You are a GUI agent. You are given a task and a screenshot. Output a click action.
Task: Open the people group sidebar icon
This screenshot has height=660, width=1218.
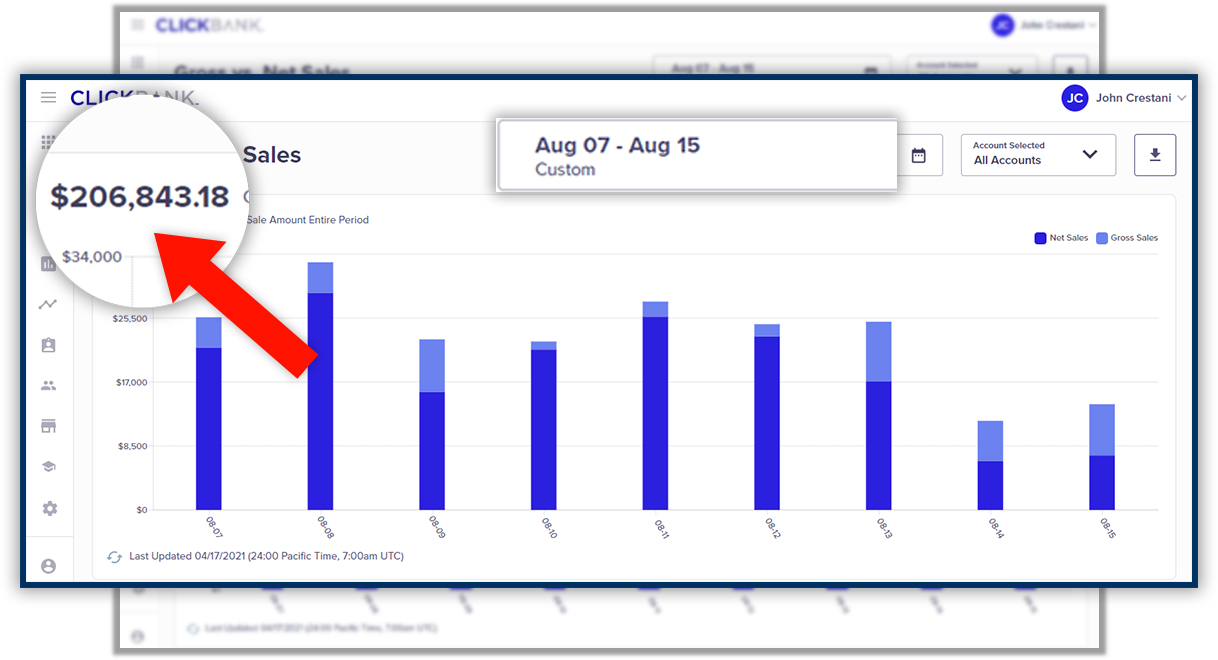[x=48, y=385]
